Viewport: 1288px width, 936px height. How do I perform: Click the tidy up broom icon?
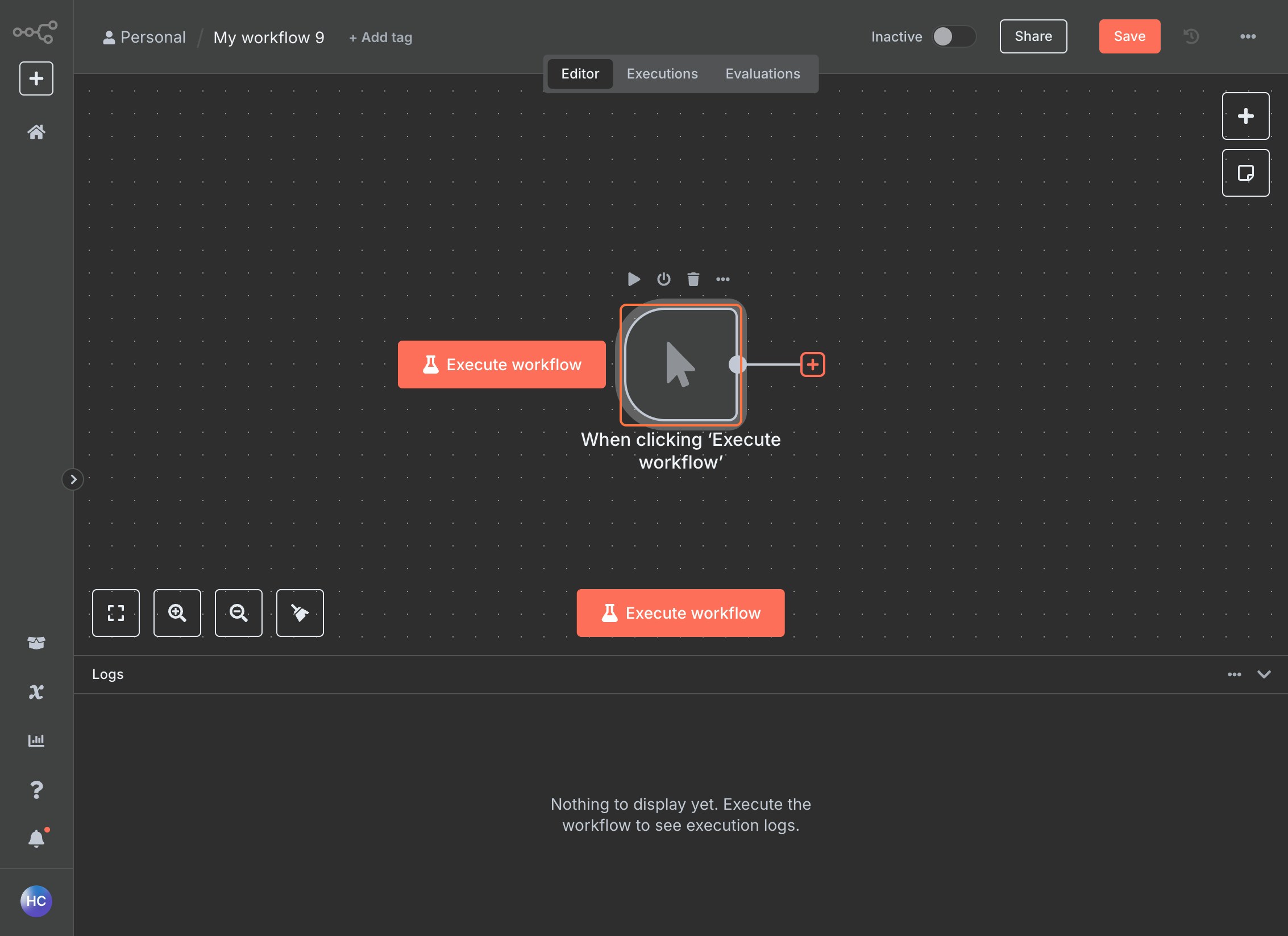pos(300,613)
